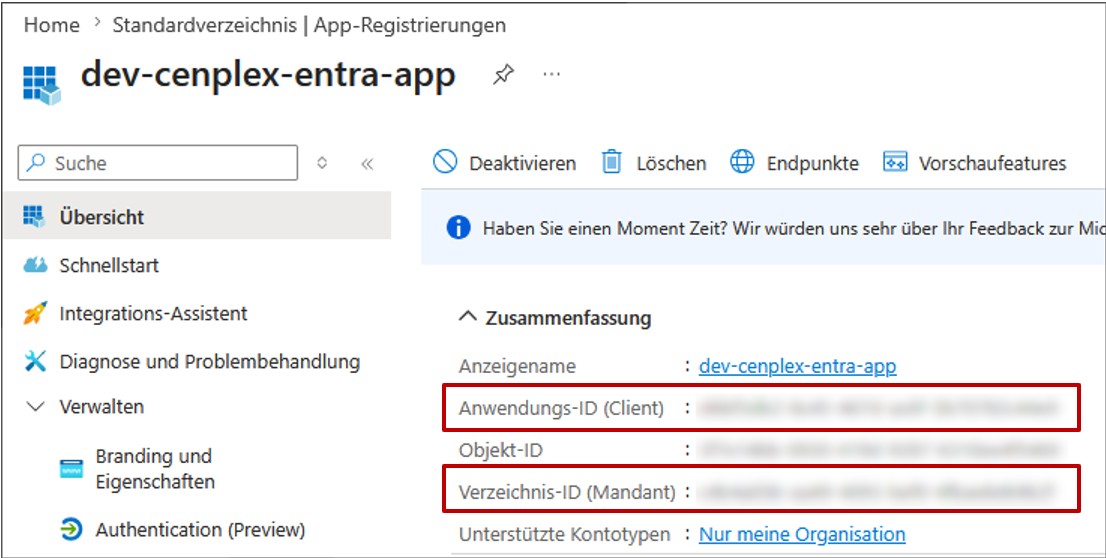
Task: Click the Anwendungs-ID (Client) label
Action: 561,408
